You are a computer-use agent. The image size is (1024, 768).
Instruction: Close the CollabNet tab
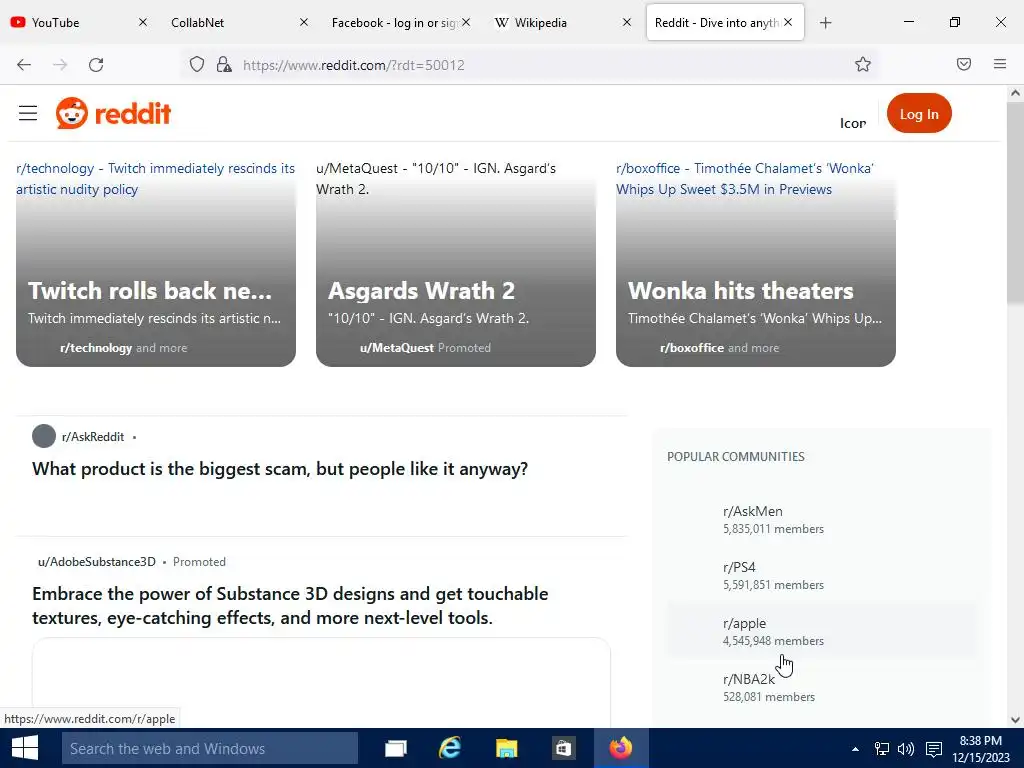(304, 22)
